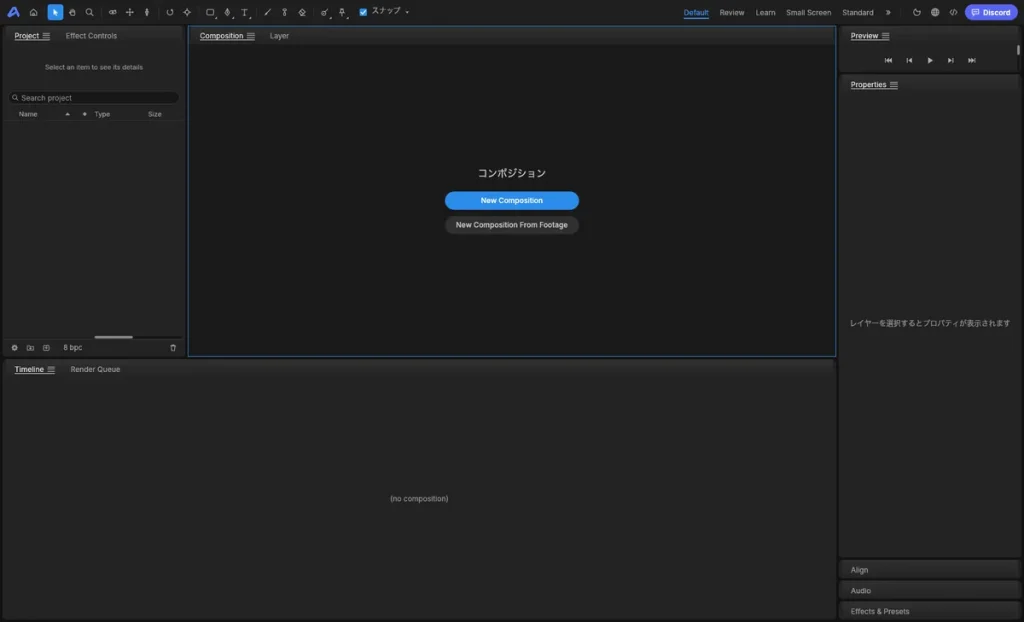
Task: Select the Zoom magnifier tool
Action: click(89, 12)
